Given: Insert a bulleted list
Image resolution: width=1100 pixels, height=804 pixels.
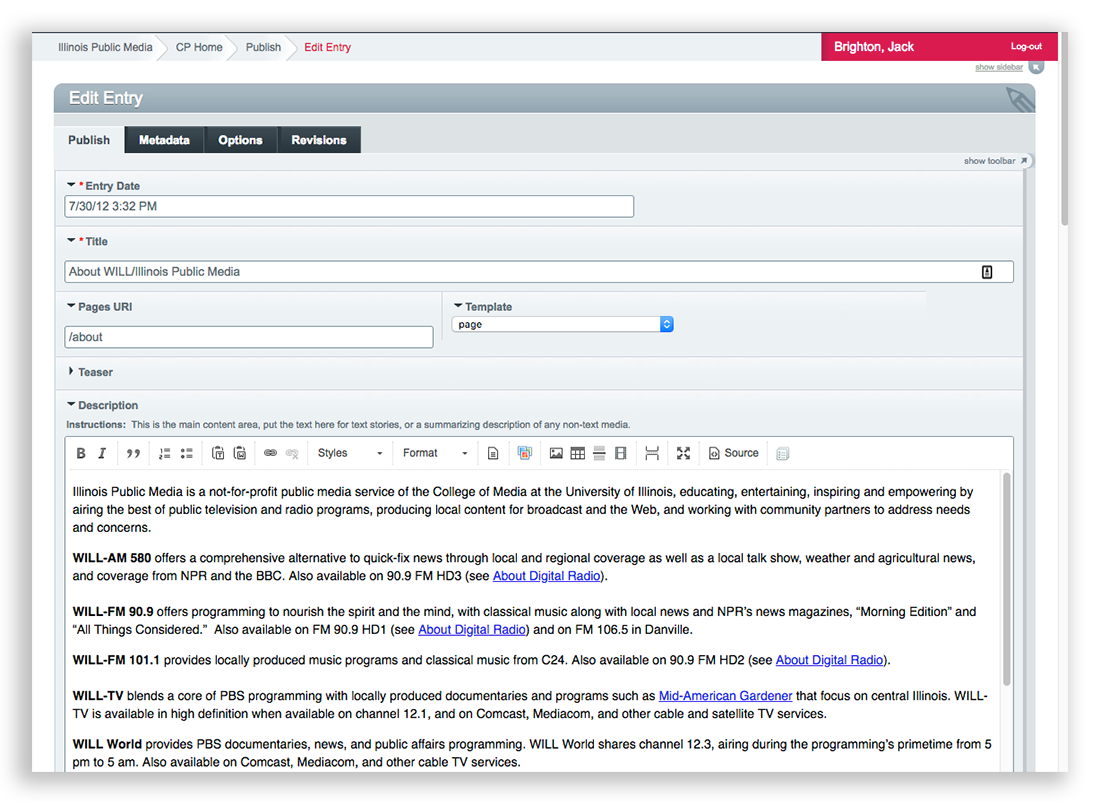Looking at the screenshot, I should [187, 453].
